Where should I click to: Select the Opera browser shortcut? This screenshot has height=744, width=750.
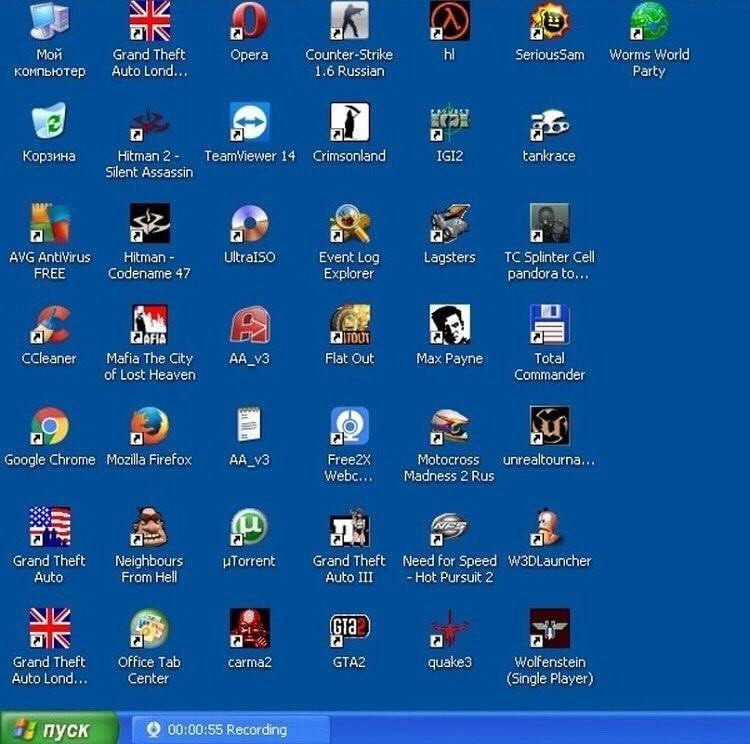[249, 22]
